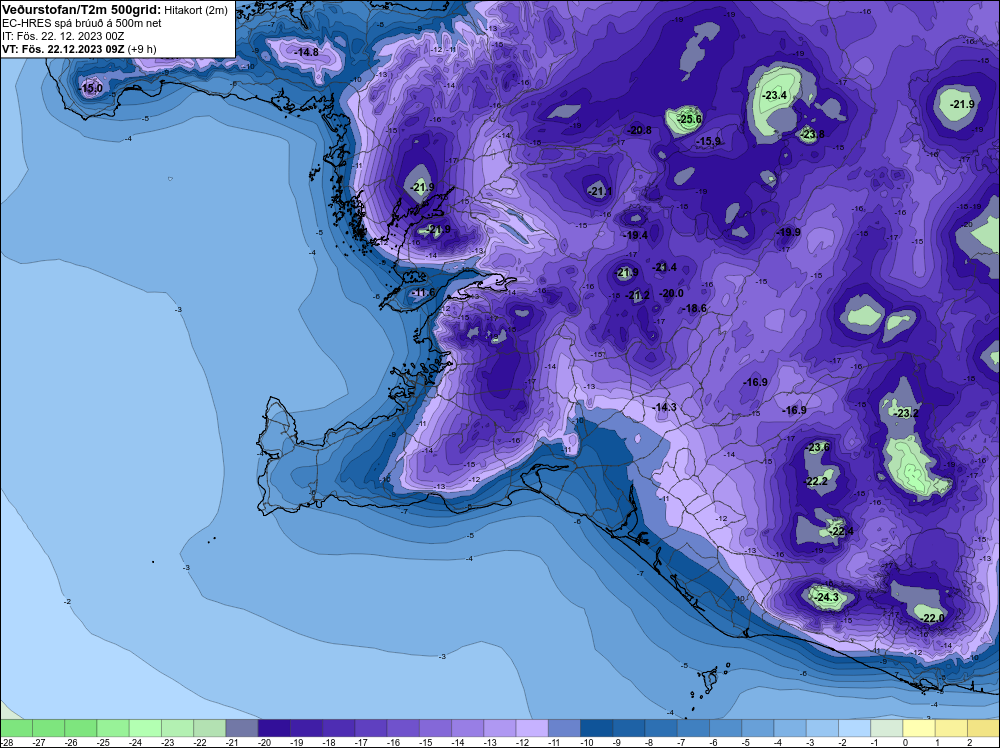Image resolution: width=1000 pixels, height=748 pixels.
Task: Click the -20.8 temperature label
Action: point(639,130)
